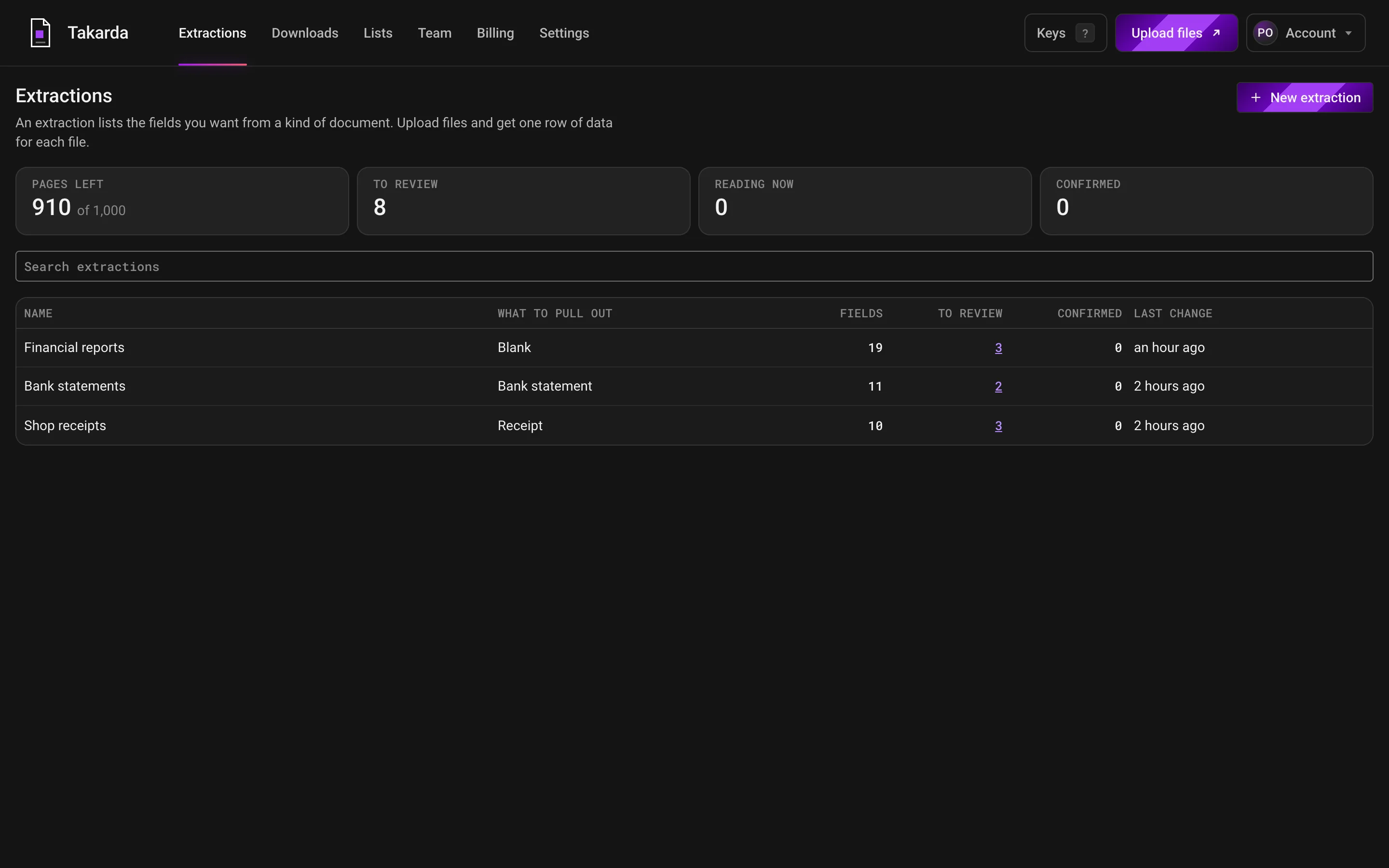Open Shop receipts to-review link 3
Screen dimensions: 1389x868
coord(998,426)
